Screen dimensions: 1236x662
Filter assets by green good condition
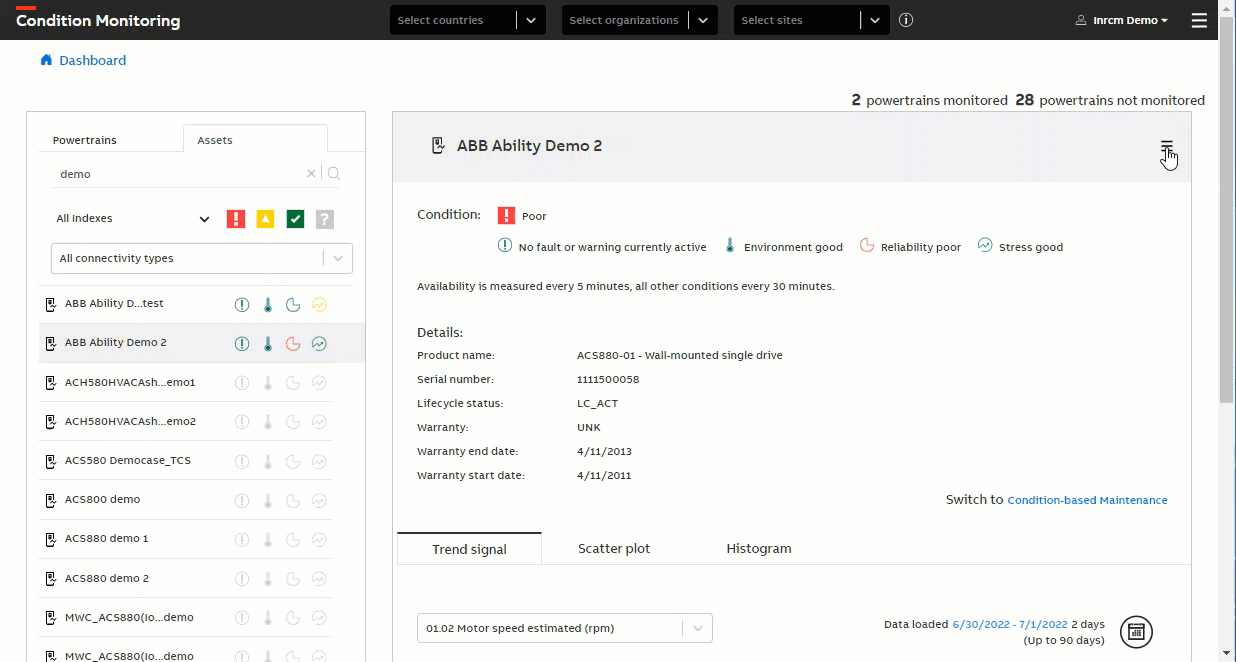(295, 219)
